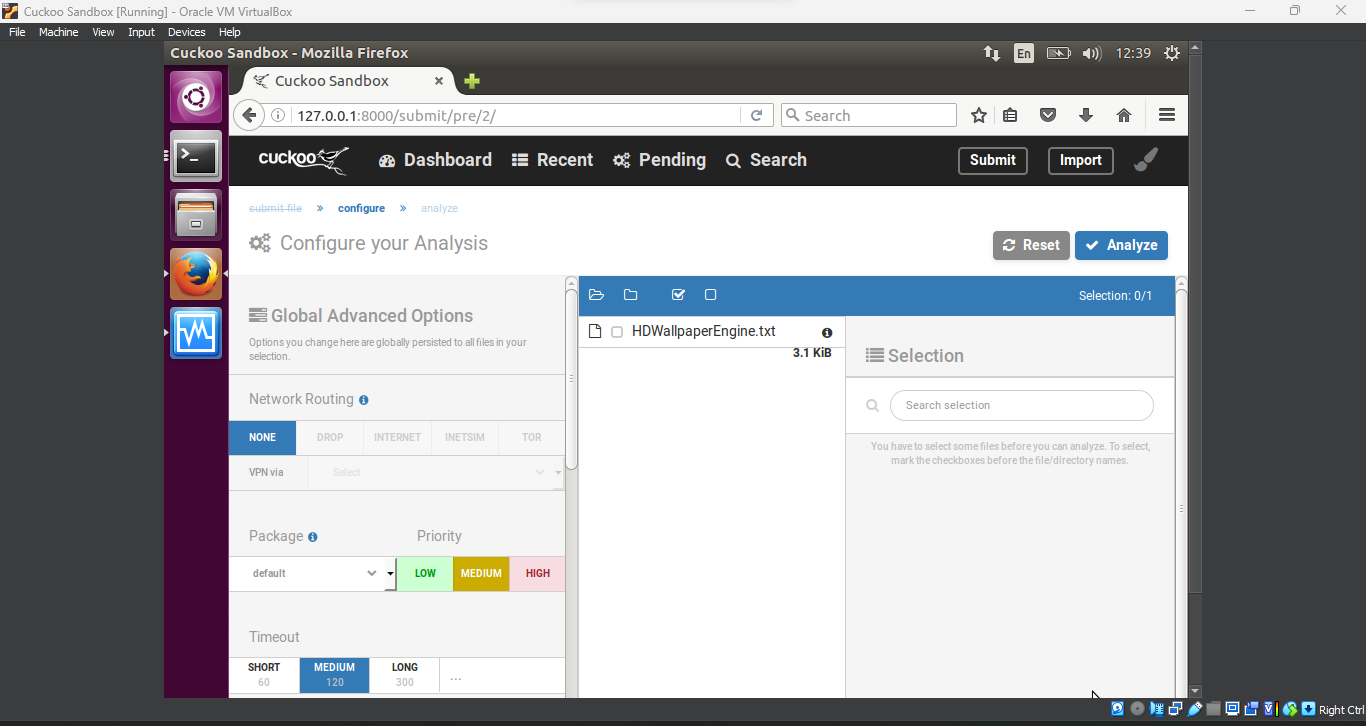Select NONE network routing

point(262,437)
